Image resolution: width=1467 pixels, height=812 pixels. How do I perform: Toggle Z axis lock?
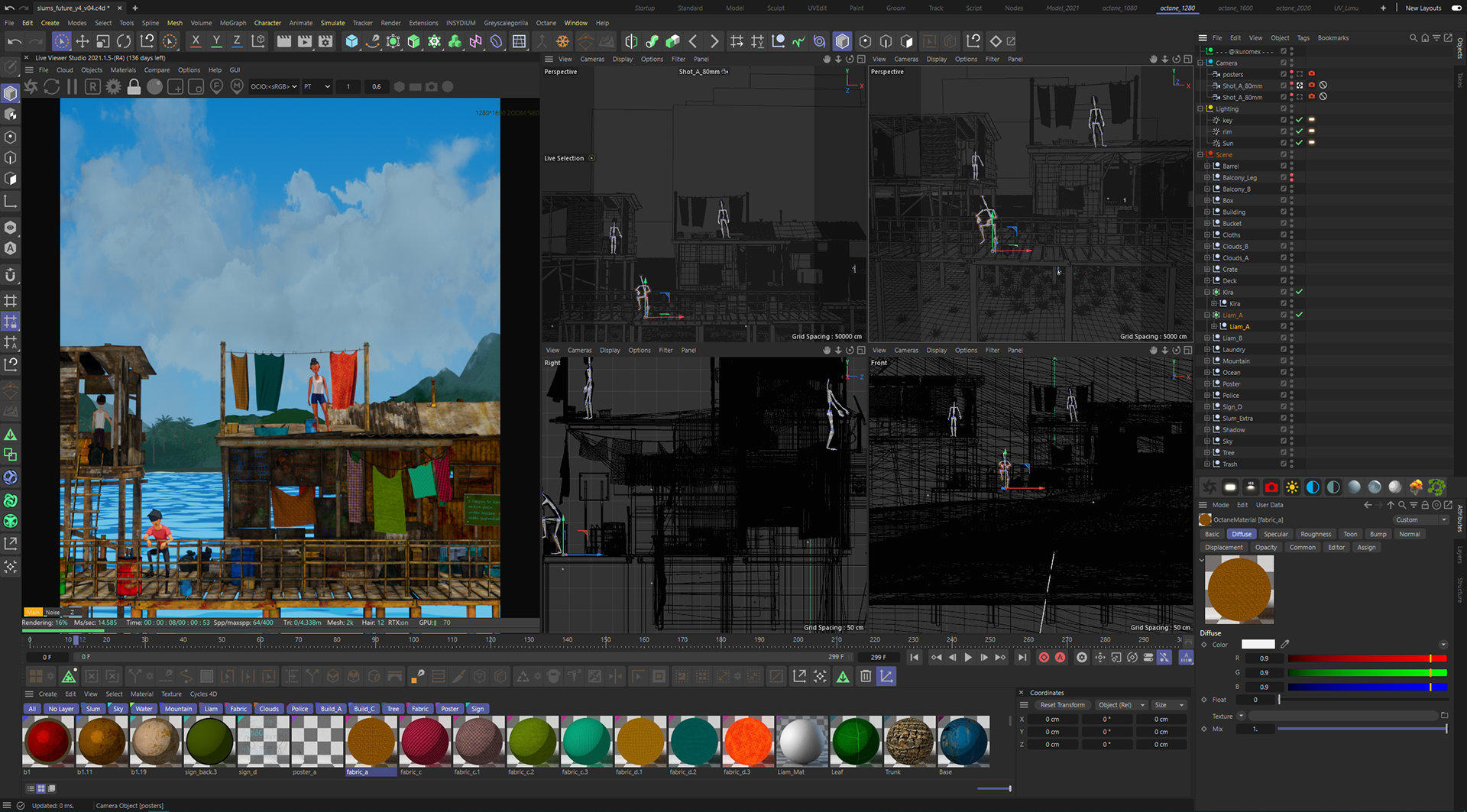(x=237, y=41)
